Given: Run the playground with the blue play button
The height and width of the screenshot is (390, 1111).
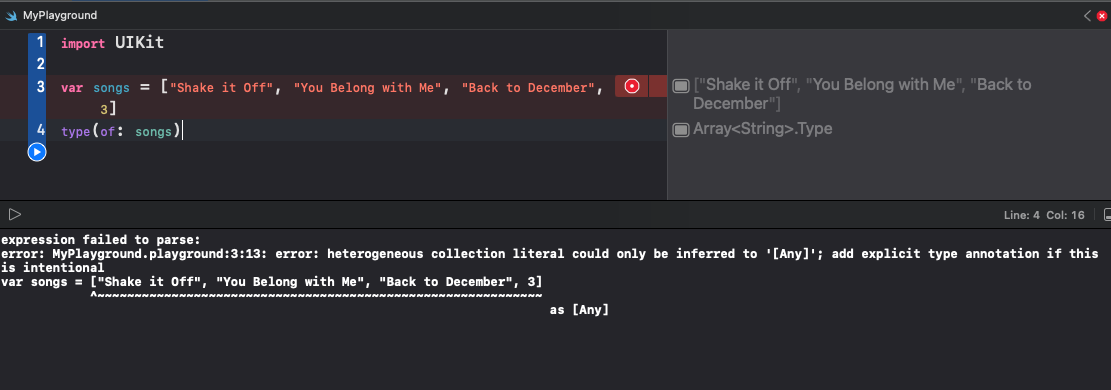Looking at the screenshot, I should pyautogui.click(x=37, y=152).
